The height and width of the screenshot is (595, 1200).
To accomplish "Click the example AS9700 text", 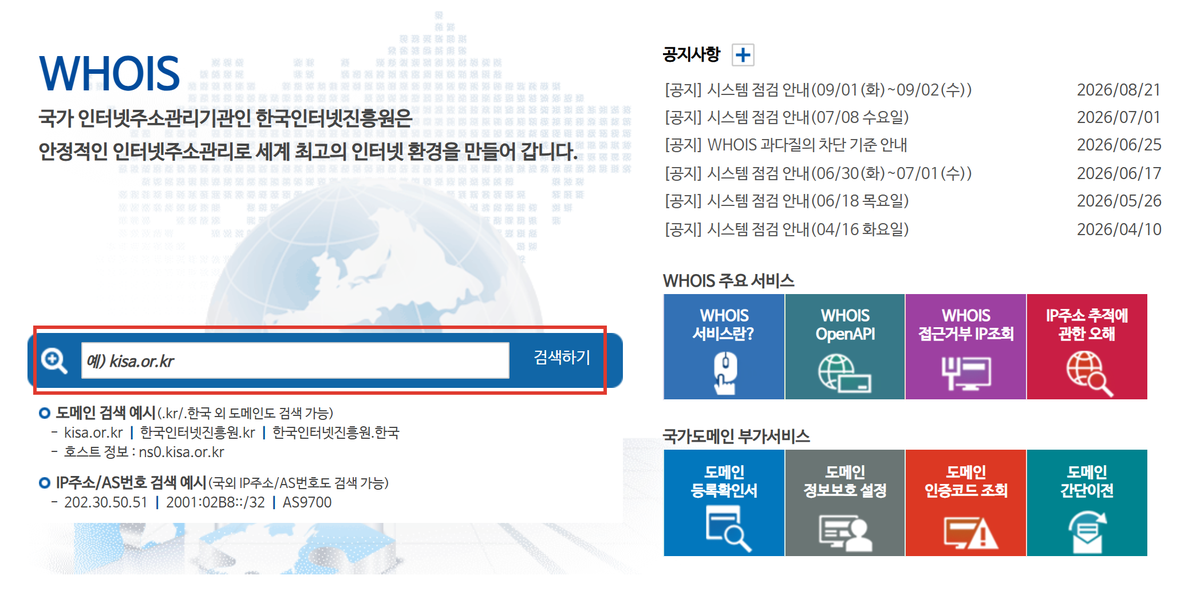I will pos(307,502).
